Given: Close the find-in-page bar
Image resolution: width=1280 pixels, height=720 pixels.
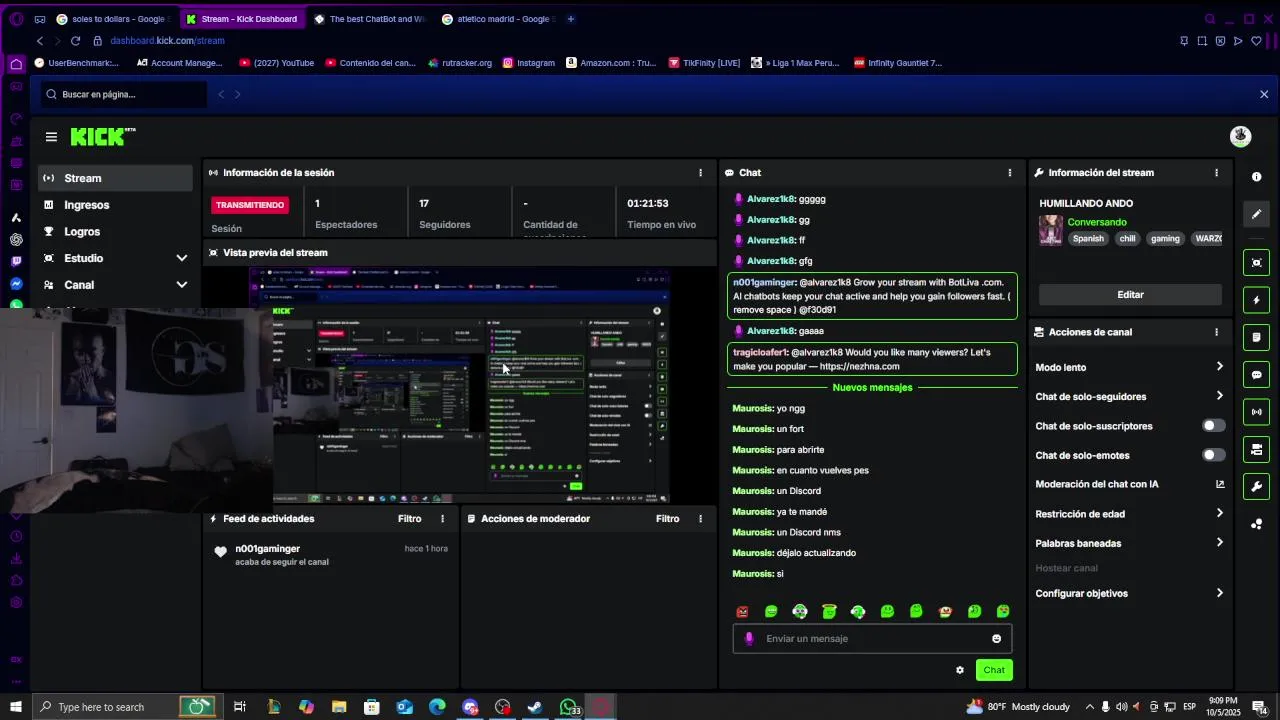Looking at the screenshot, I should 1264,94.
